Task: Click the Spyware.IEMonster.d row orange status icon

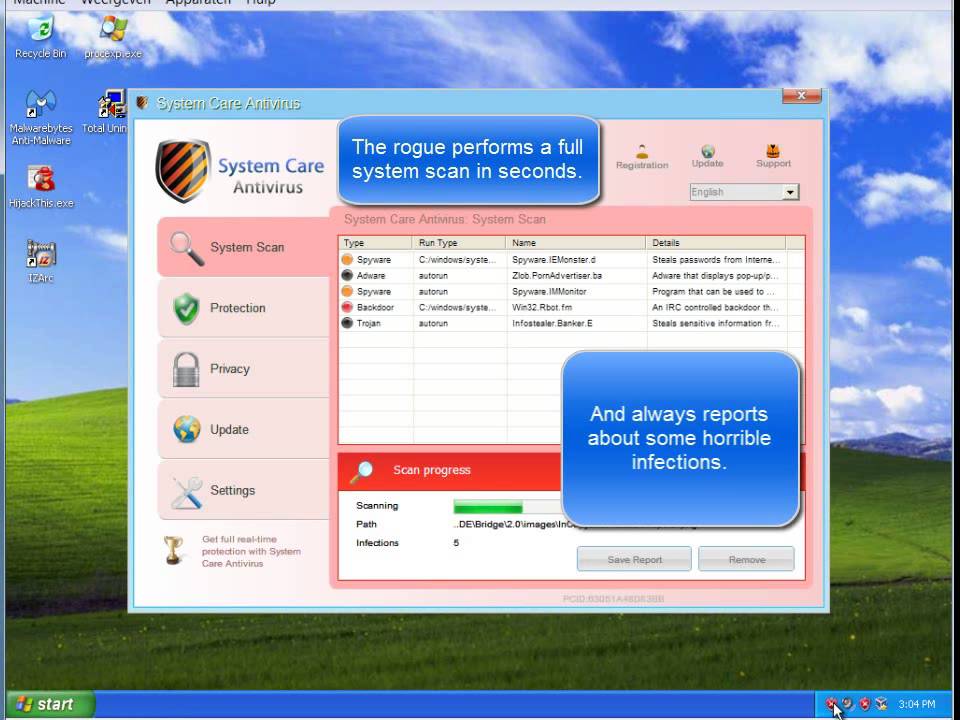Action: coord(347,260)
